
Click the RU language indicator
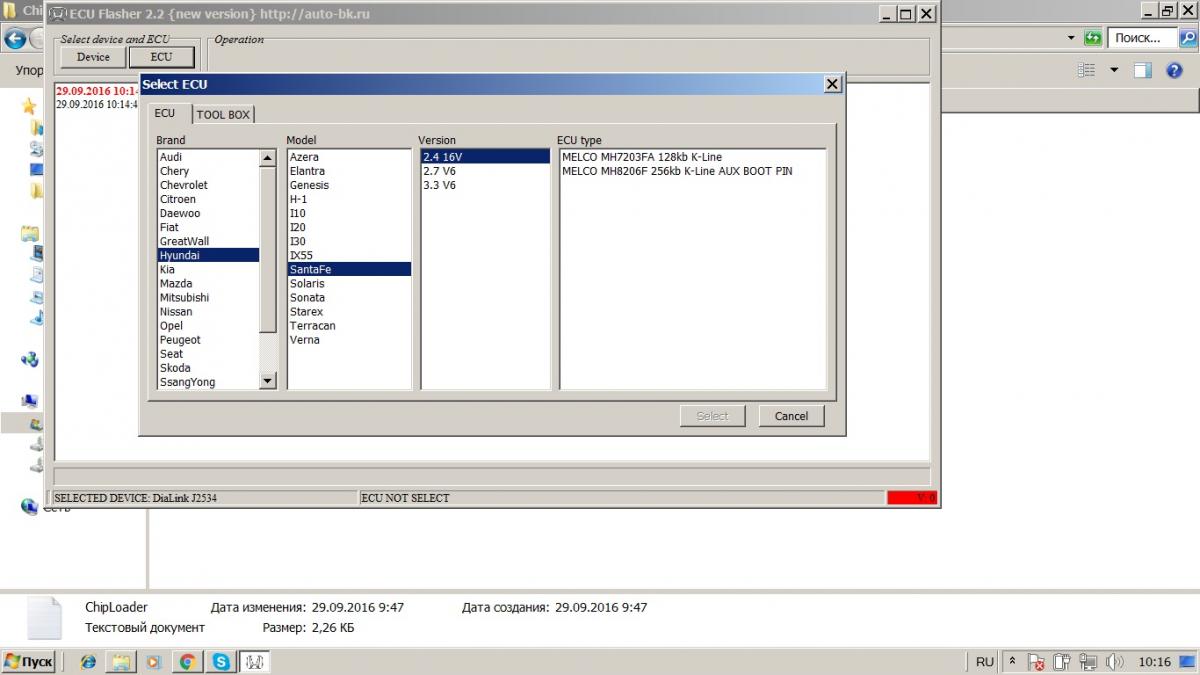coord(985,662)
